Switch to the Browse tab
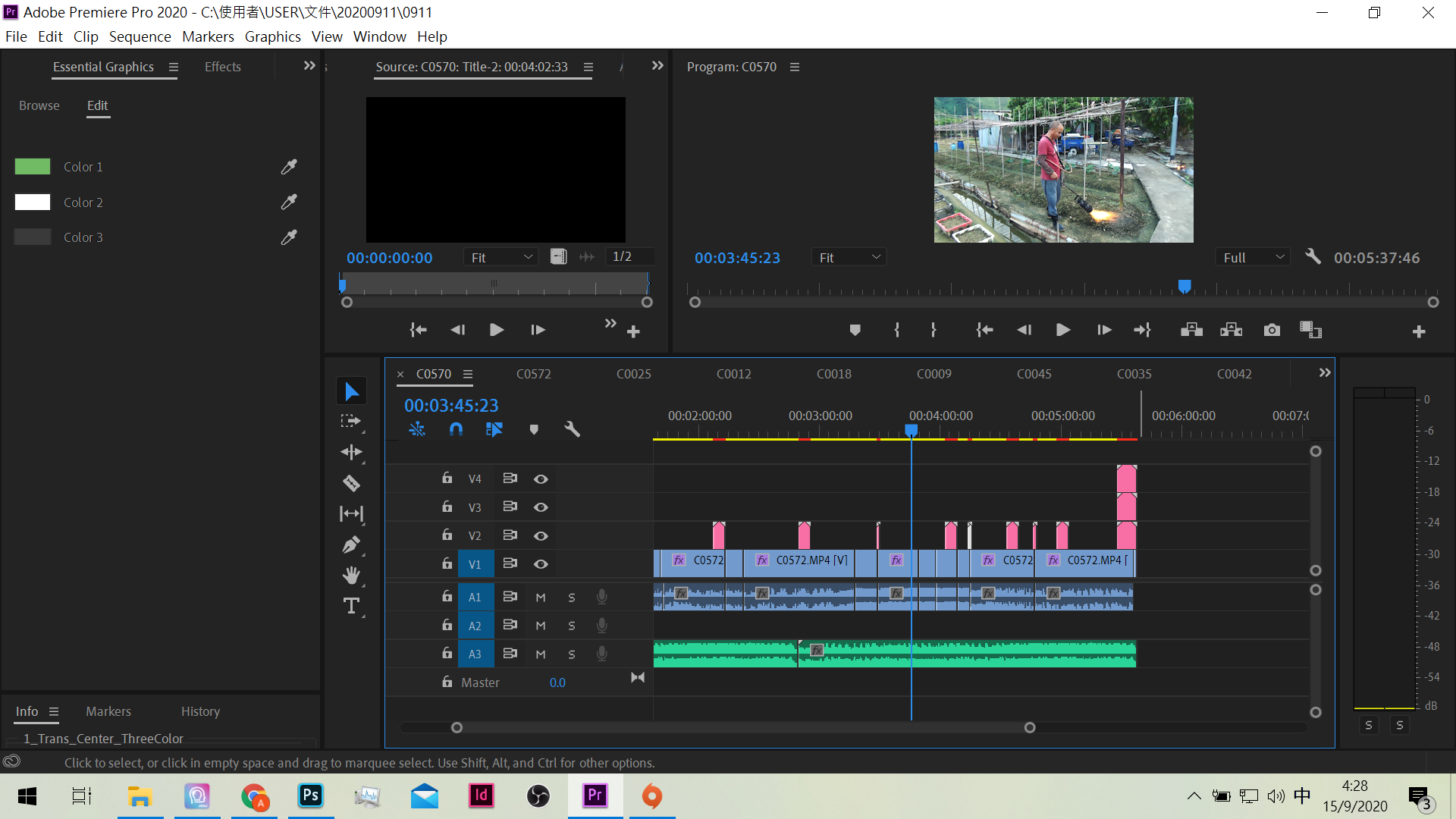This screenshot has width=1456, height=819. coord(39,105)
